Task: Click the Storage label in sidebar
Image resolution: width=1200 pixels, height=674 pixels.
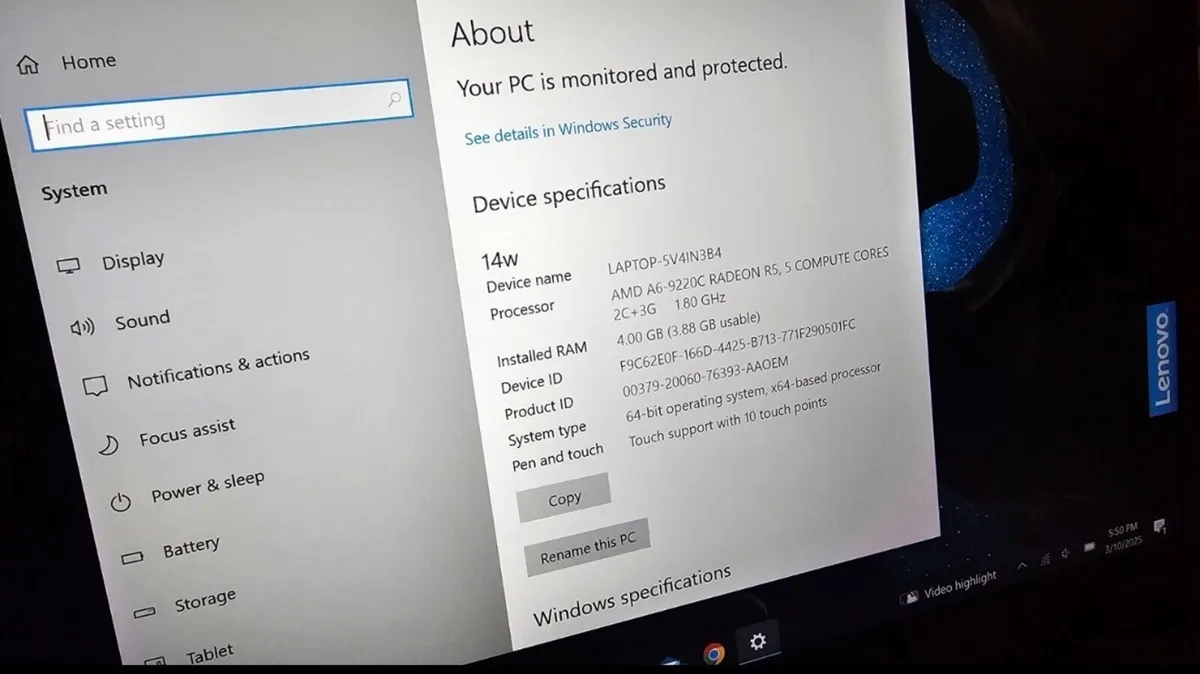Action: pos(205,601)
